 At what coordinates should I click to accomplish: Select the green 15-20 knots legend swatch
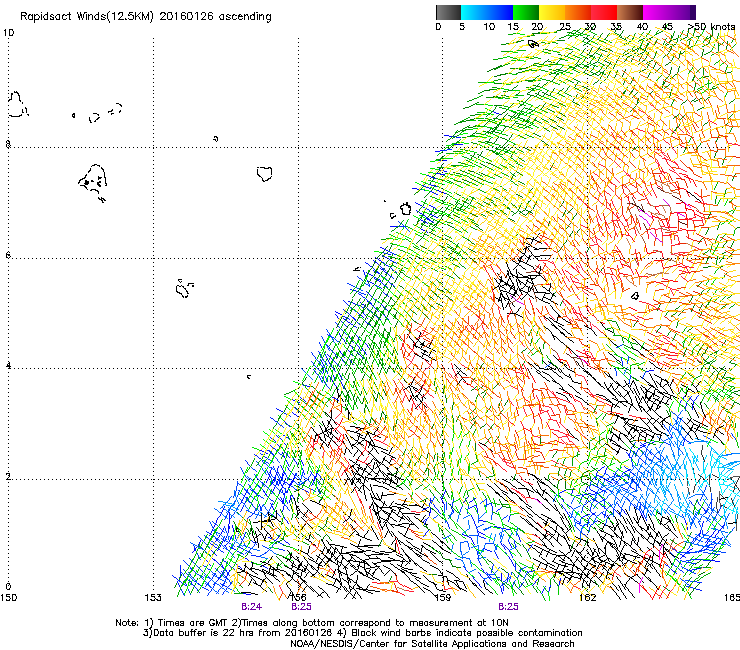click(x=526, y=12)
